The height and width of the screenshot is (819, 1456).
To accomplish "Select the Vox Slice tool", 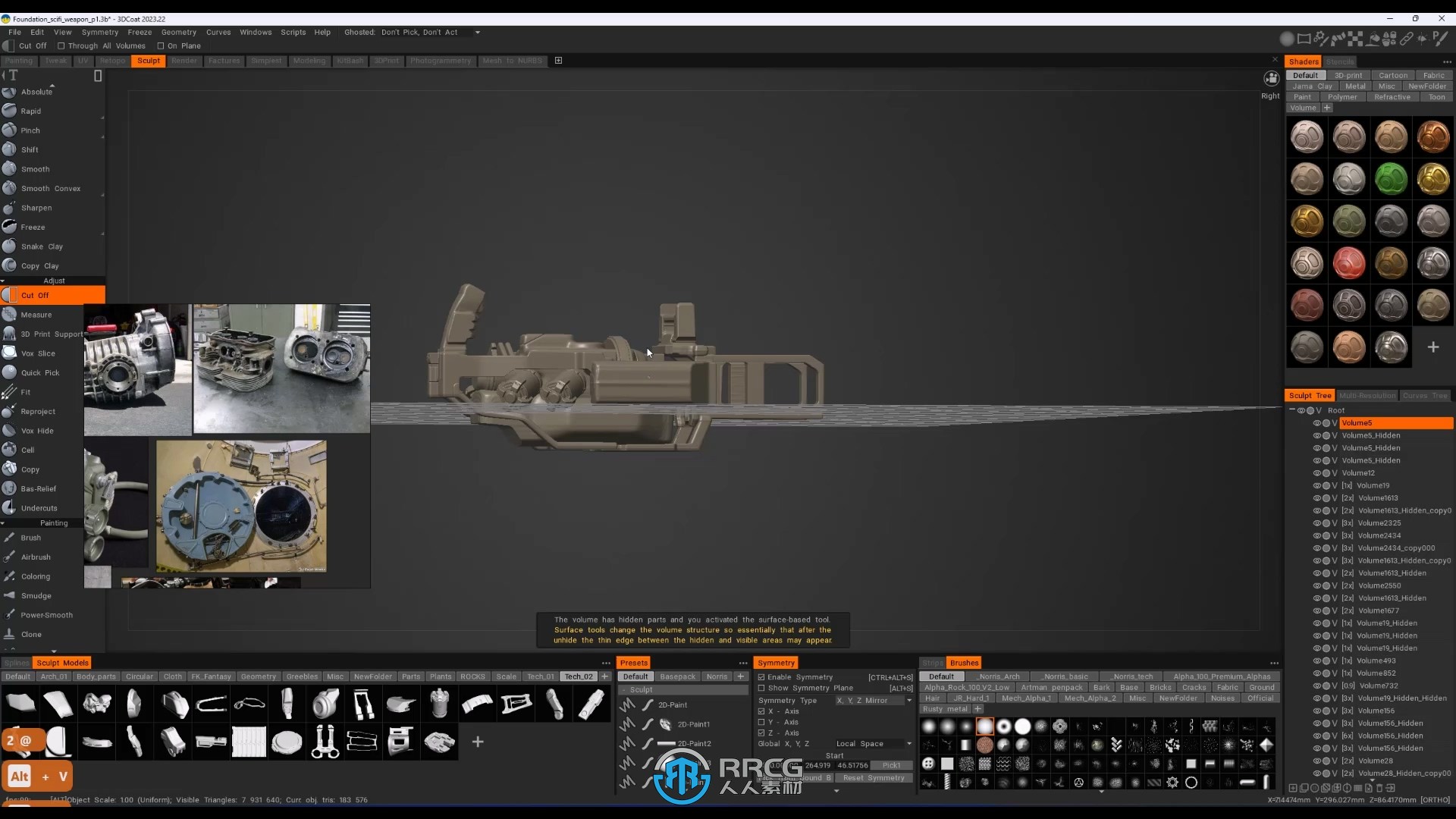I will [x=38, y=353].
